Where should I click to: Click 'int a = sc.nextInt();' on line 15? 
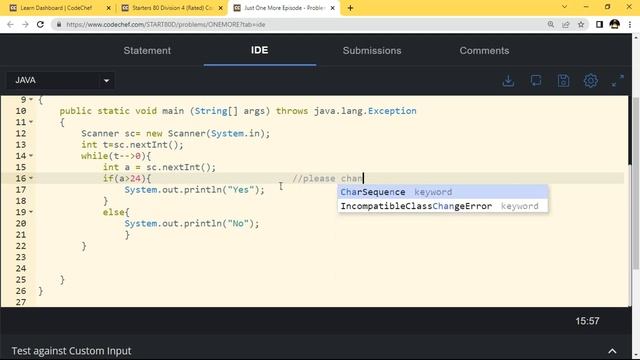coord(159,167)
